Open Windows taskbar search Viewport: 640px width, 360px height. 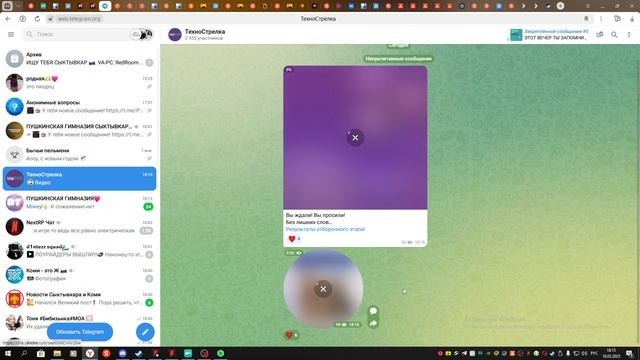[x=24, y=353]
